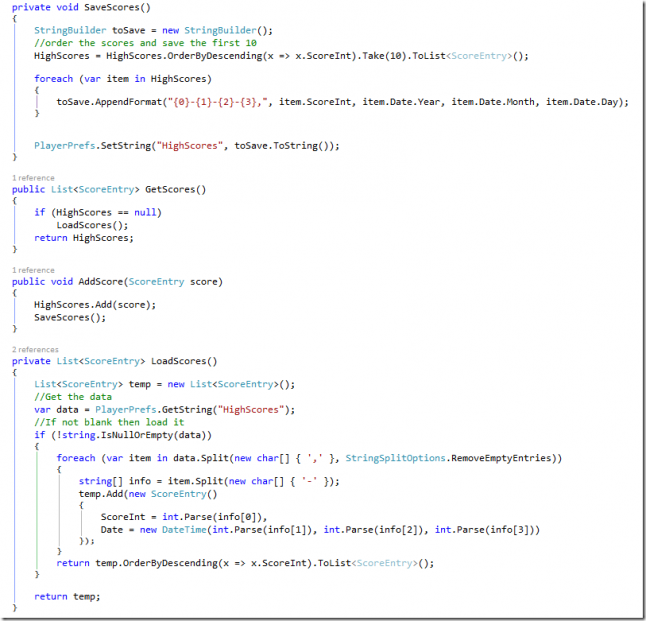646x621 pixels.
Task: Click SetString in the PlayerPrefs save line
Action: (113, 145)
